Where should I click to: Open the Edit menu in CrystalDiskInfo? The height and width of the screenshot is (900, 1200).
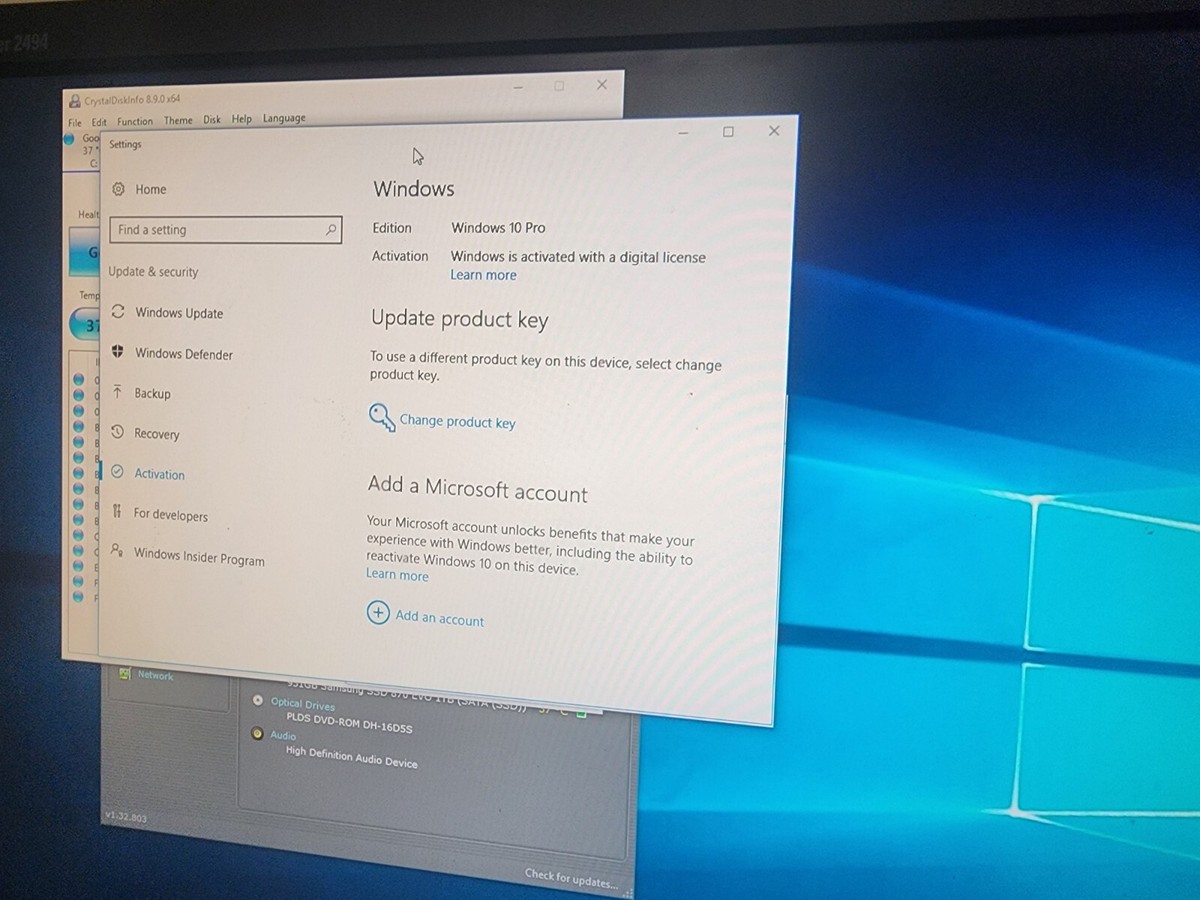[99, 123]
